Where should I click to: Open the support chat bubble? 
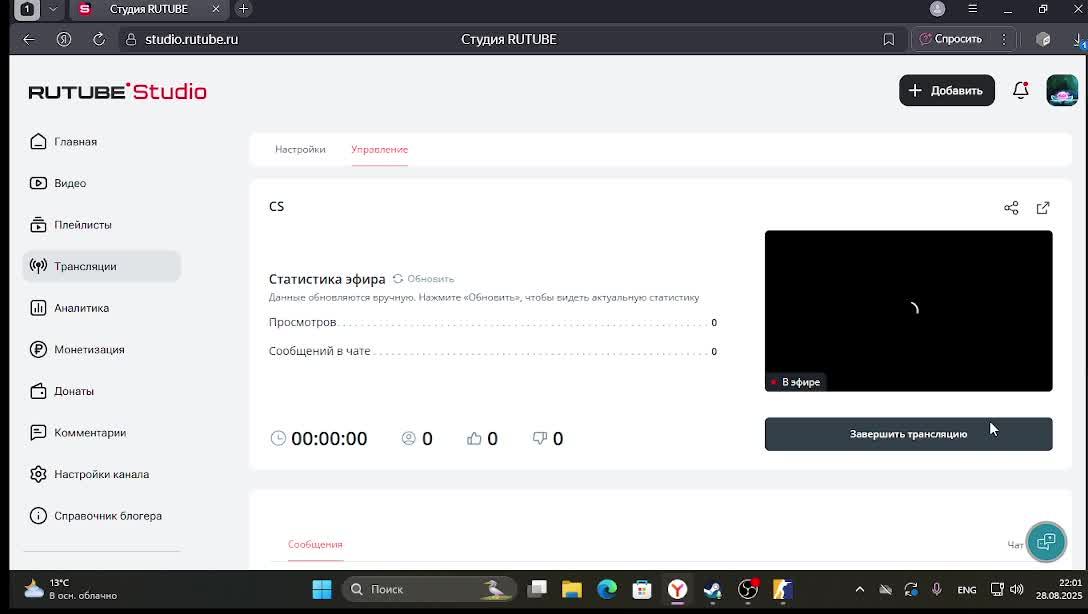coord(1046,541)
